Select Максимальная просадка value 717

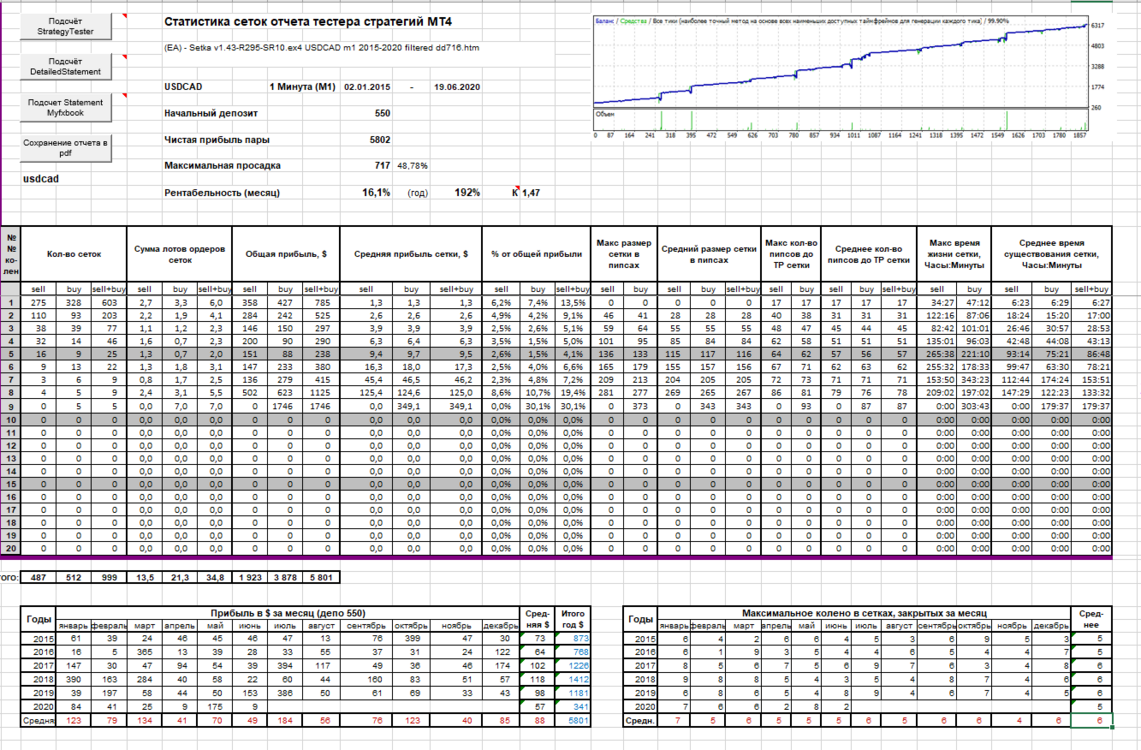(x=382, y=166)
